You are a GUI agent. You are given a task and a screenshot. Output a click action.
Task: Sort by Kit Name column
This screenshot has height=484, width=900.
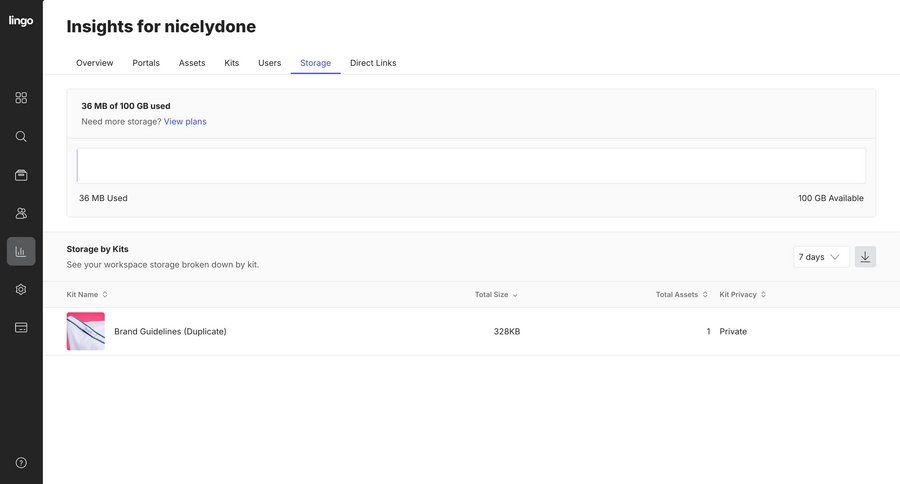(x=87, y=295)
